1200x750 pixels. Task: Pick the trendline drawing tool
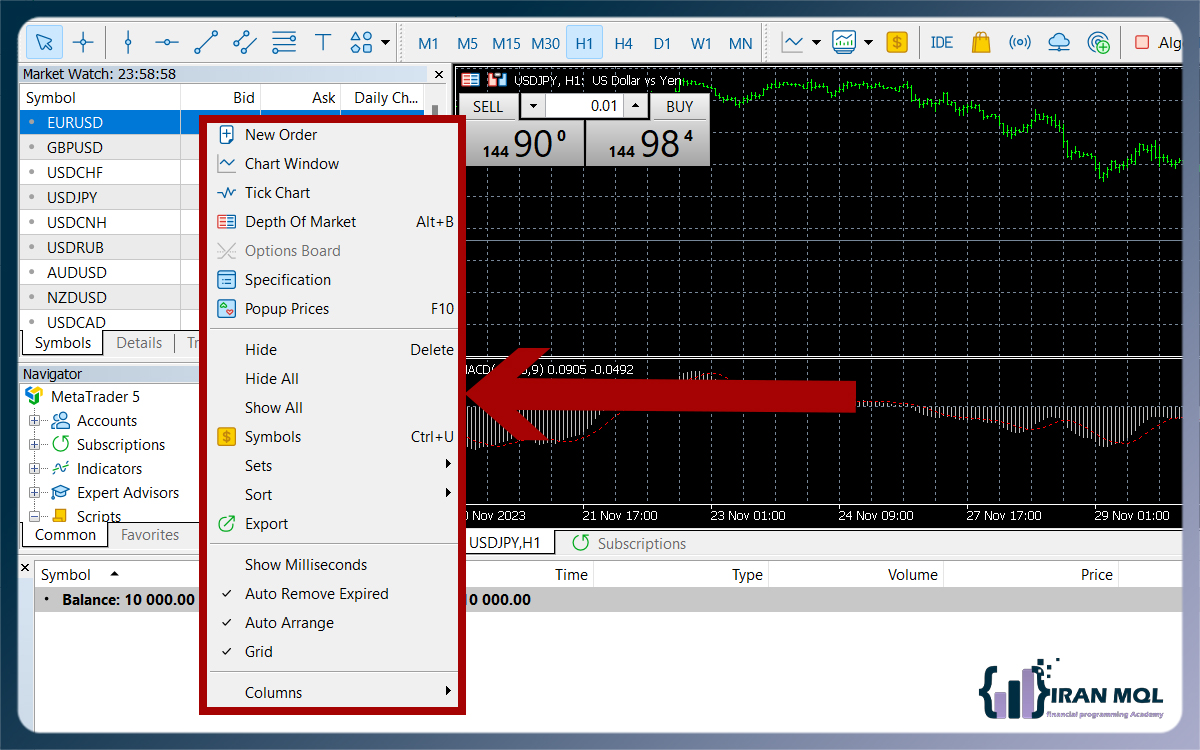point(206,42)
